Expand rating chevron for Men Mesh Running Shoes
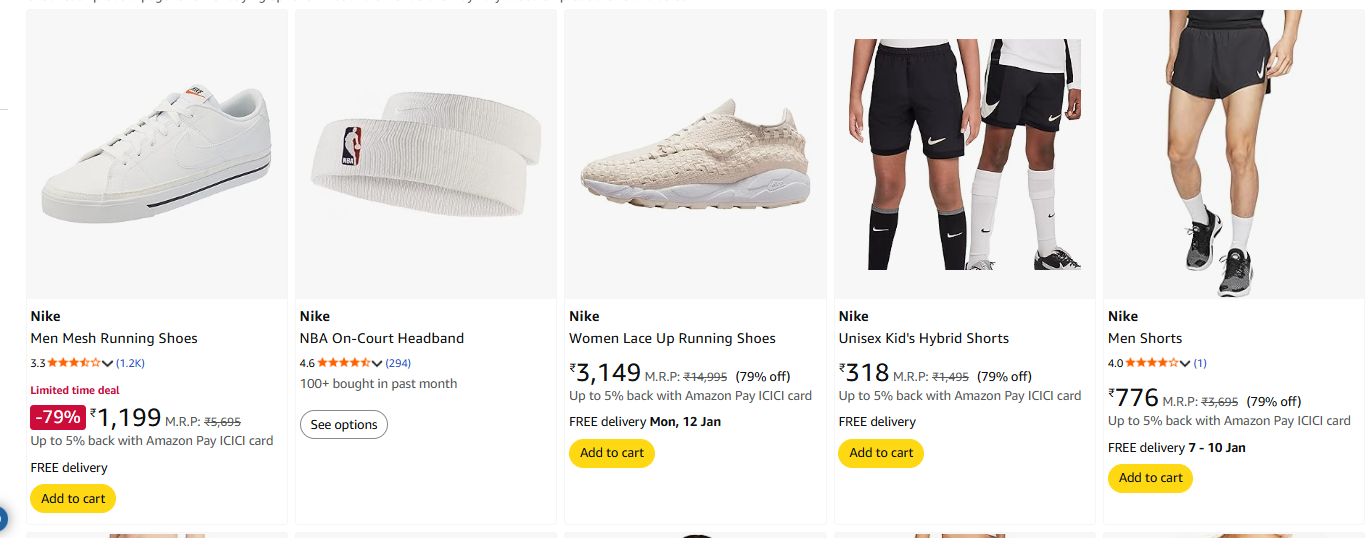 tap(108, 363)
